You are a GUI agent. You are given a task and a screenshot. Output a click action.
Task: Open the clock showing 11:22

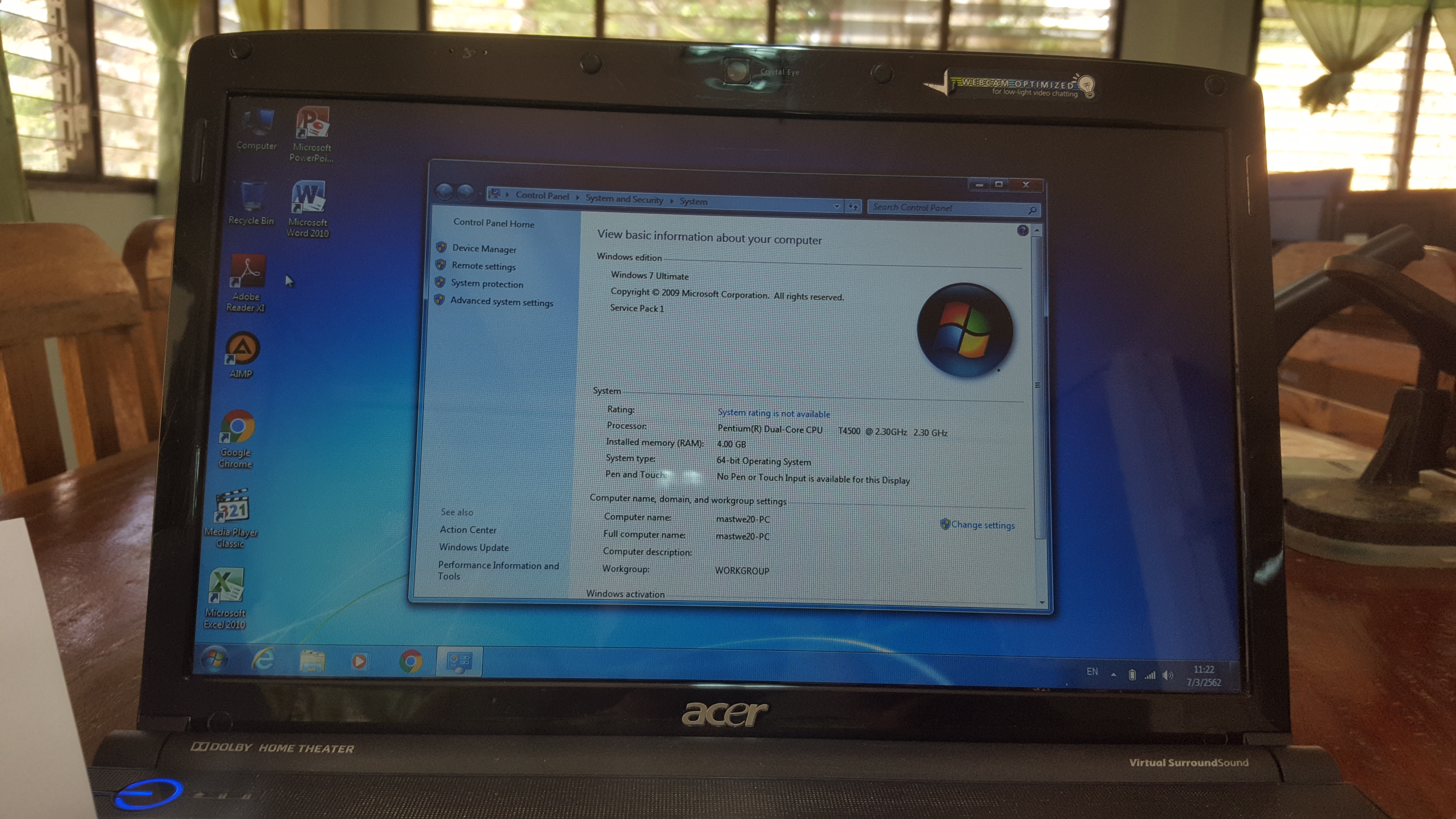coord(1204,675)
